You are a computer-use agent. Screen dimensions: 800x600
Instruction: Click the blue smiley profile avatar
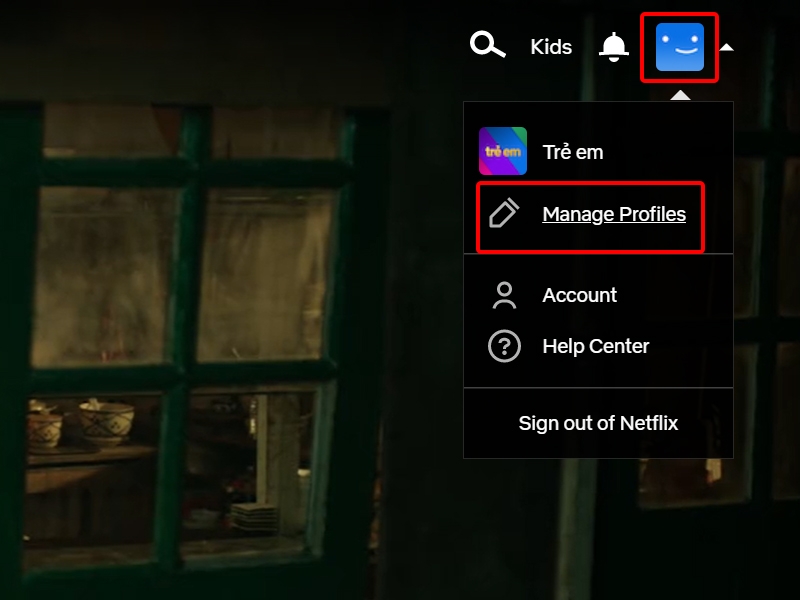[x=680, y=47]
